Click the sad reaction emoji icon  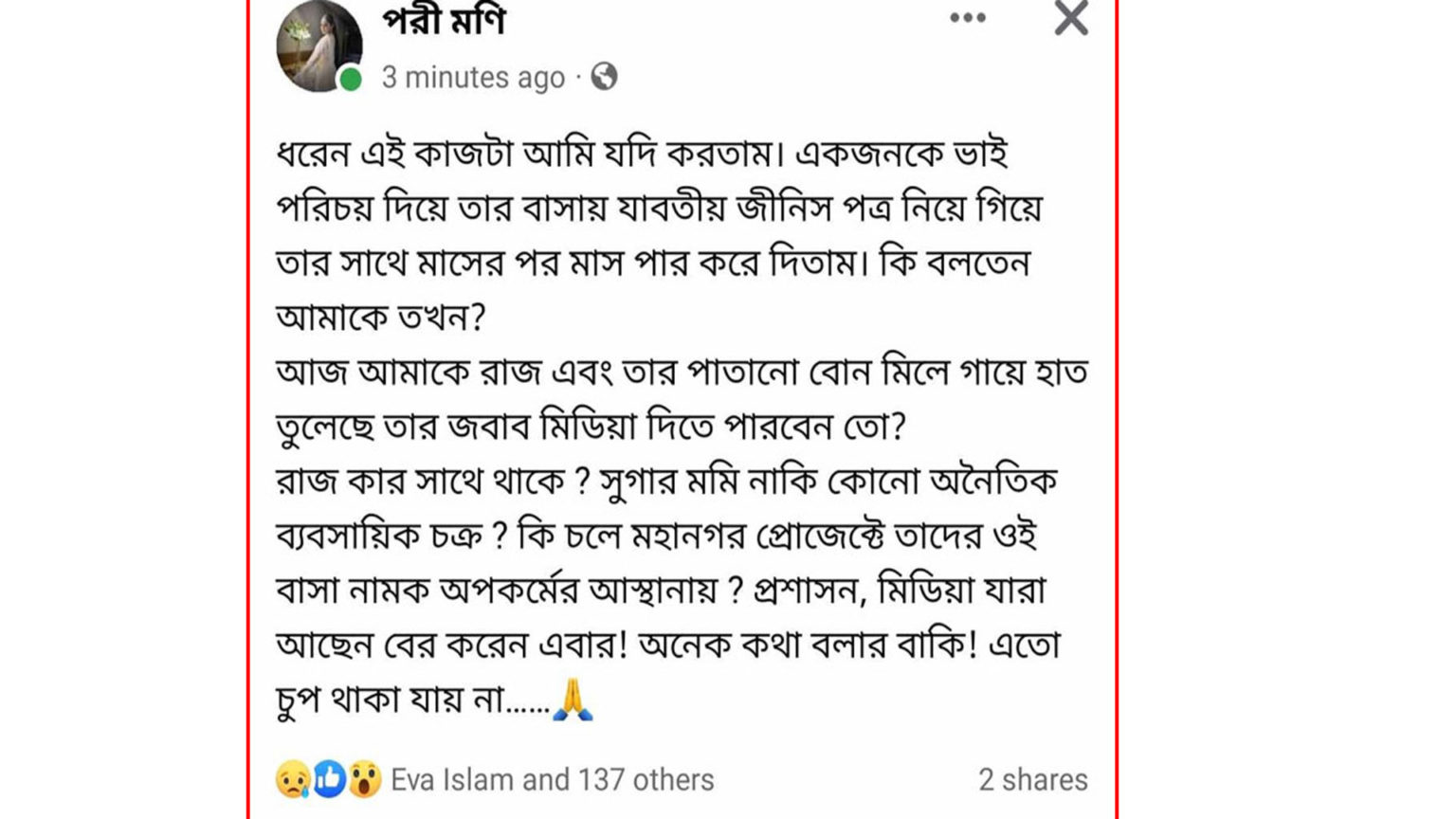(292, 779)
